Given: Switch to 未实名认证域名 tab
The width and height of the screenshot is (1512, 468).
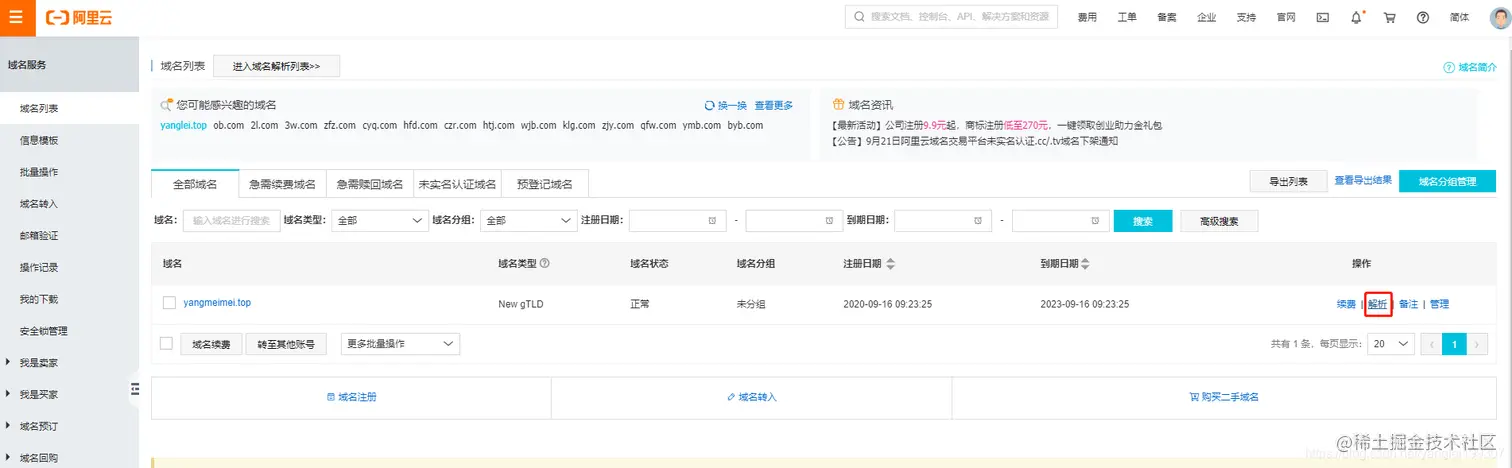Looking at the screenshot, I should click(457, 184).
